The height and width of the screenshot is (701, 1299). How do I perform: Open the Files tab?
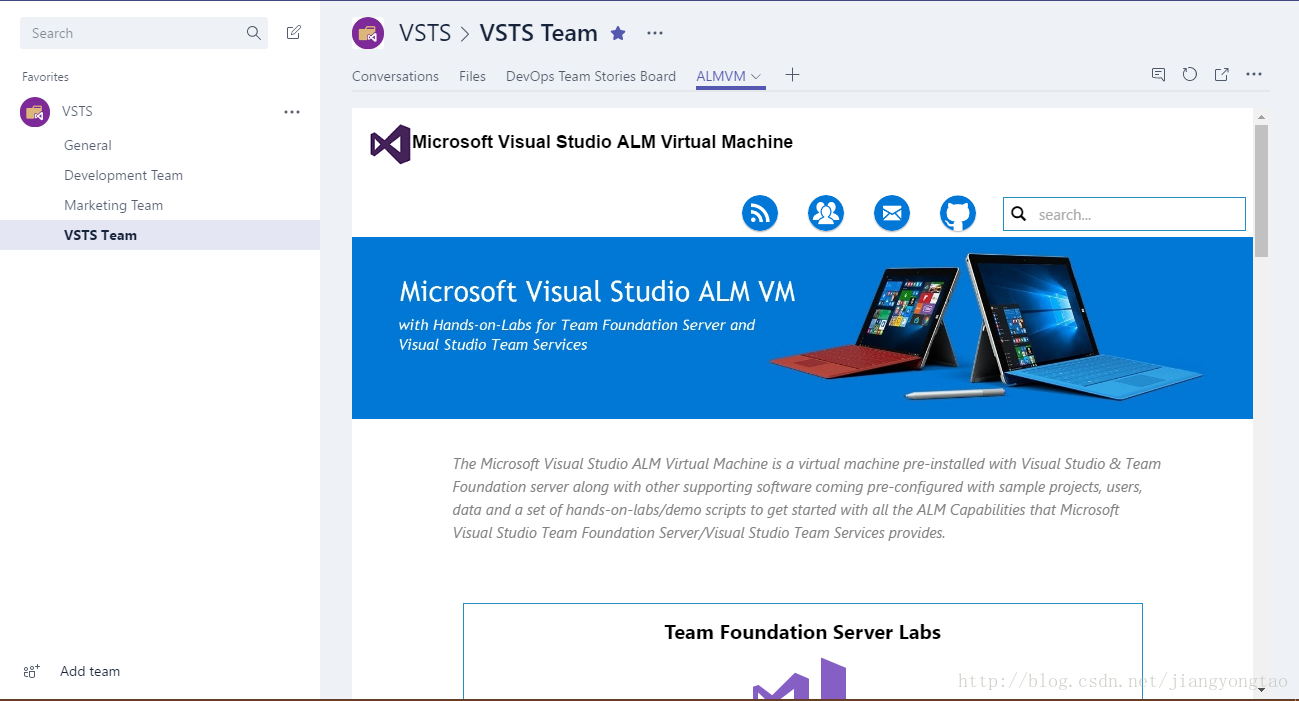click(472, 76)
